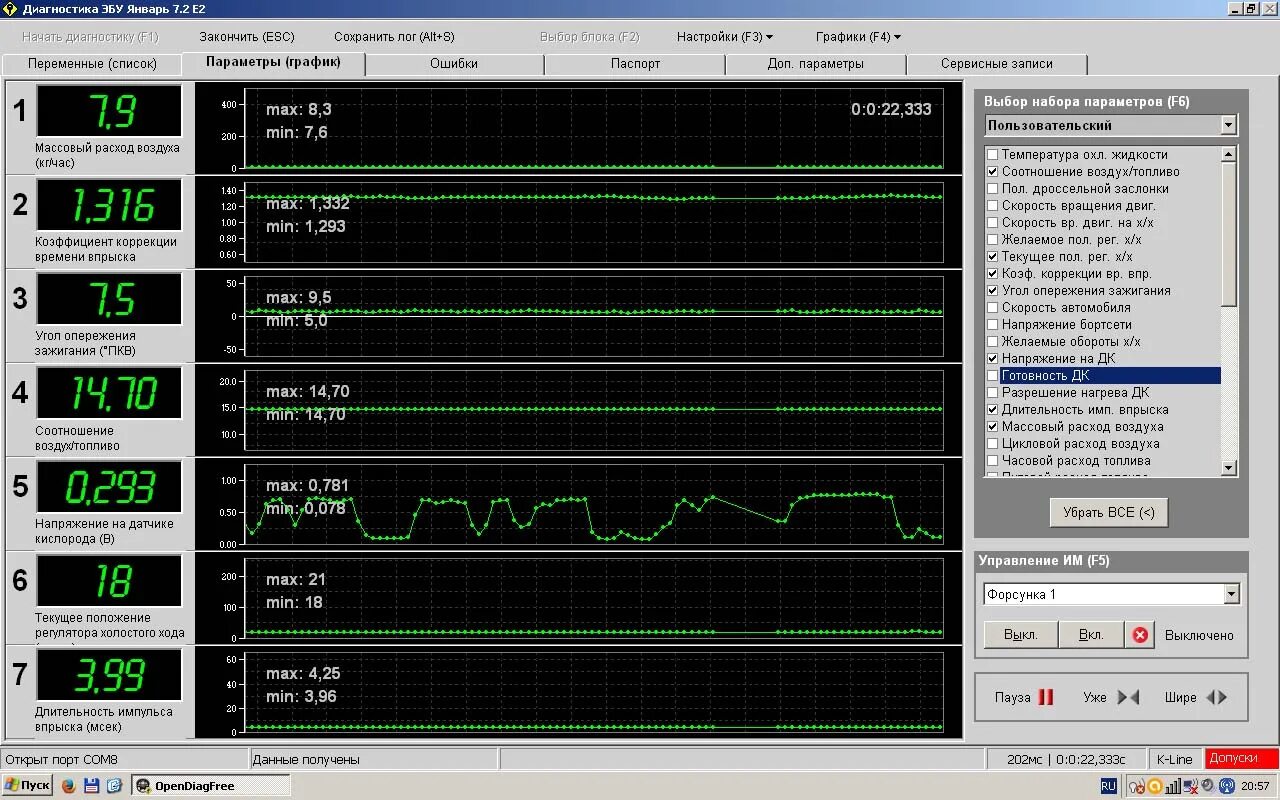Select the Параметры (график) tab
Viewport: 1280px width, 800px height.
tap(273, 63)
